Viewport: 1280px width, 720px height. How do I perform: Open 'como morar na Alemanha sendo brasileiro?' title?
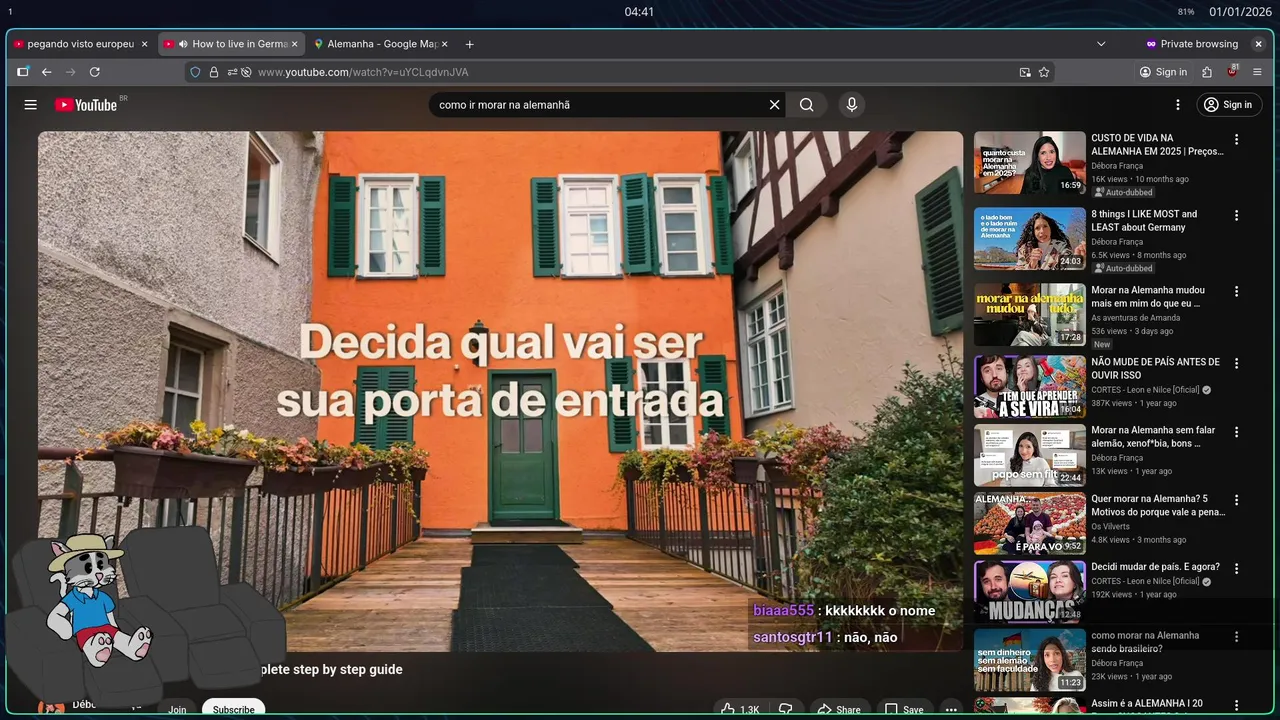tap(1145, 642)
